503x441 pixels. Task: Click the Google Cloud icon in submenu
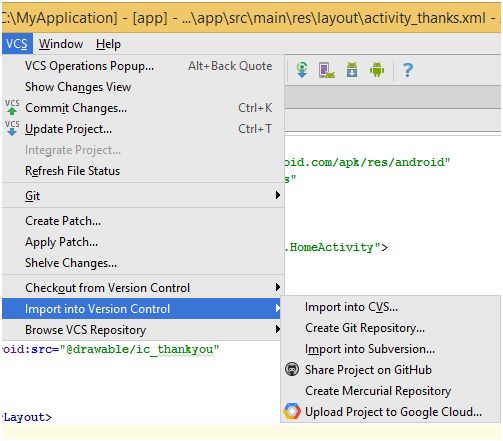click(x=292, y=411)
